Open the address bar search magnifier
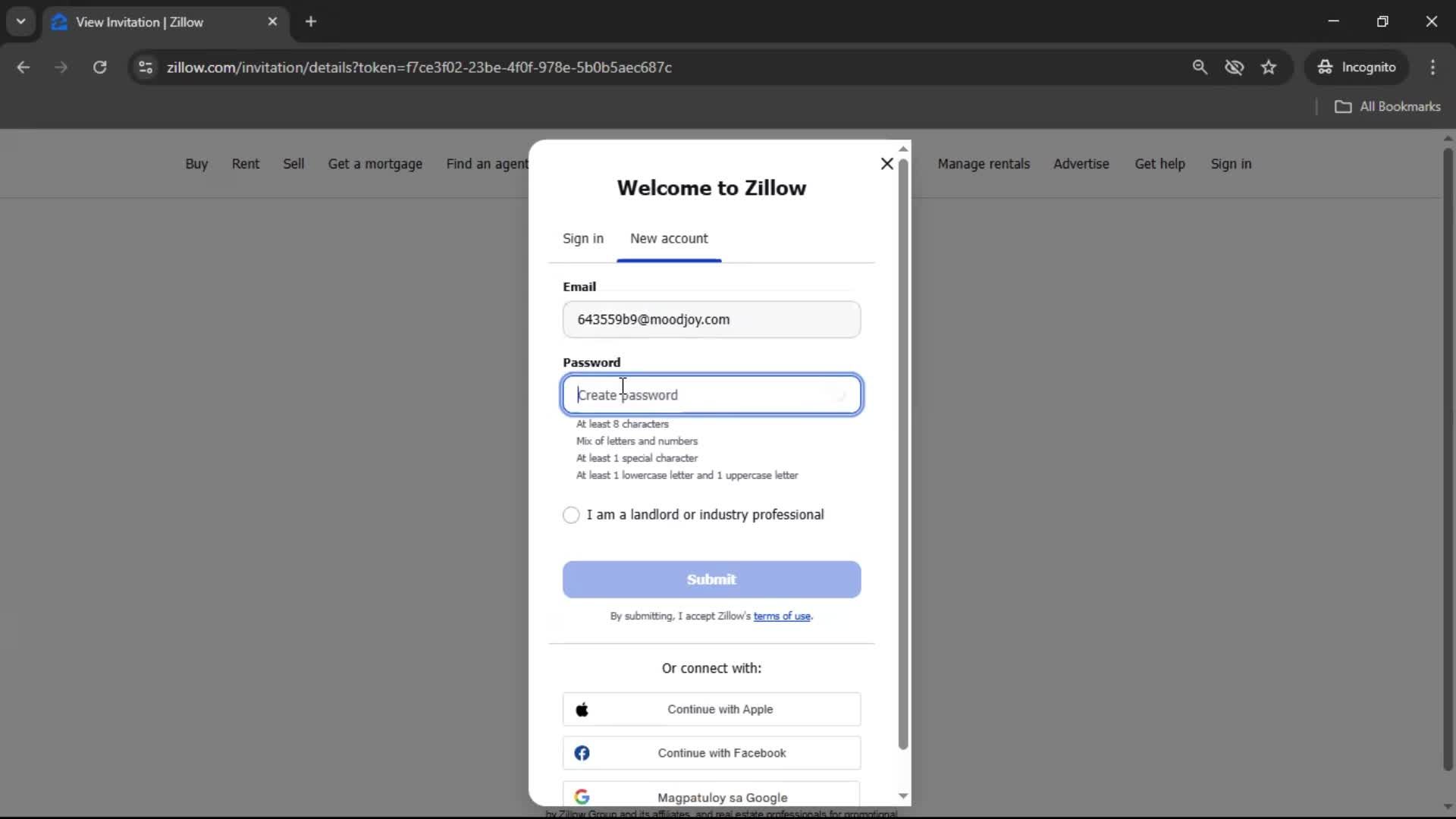 tap(1200, 67)
